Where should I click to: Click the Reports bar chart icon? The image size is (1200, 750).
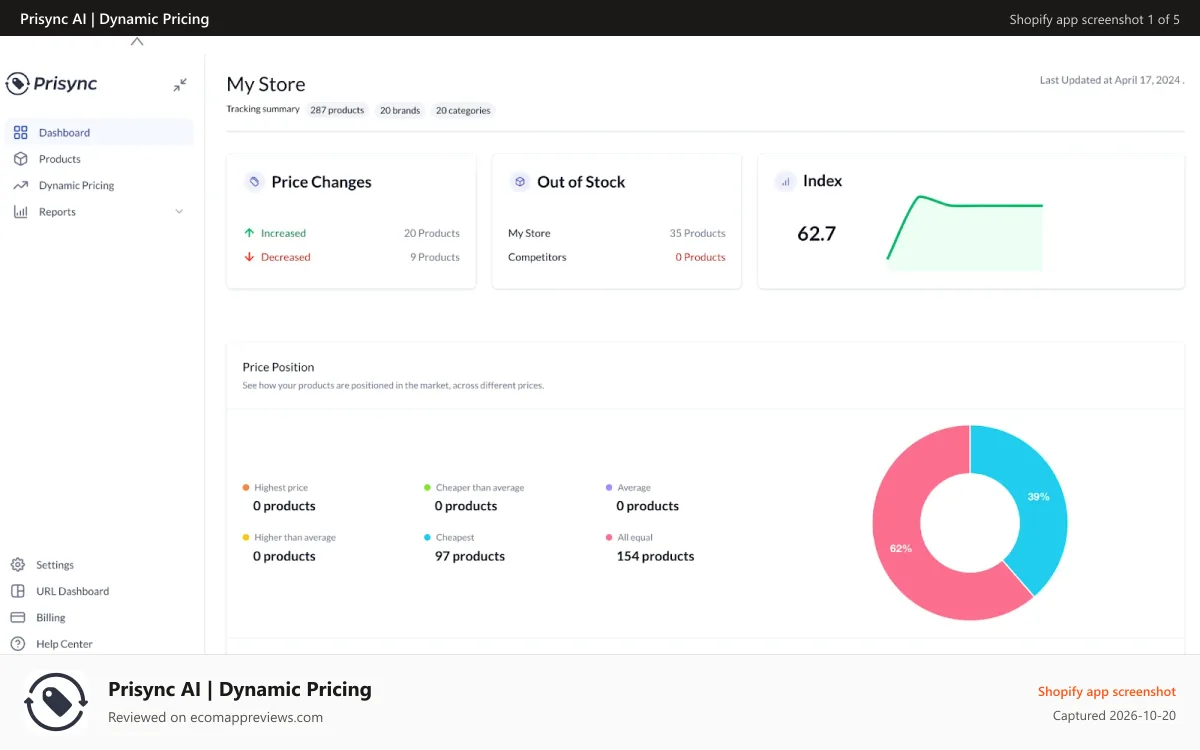(20, 212)
